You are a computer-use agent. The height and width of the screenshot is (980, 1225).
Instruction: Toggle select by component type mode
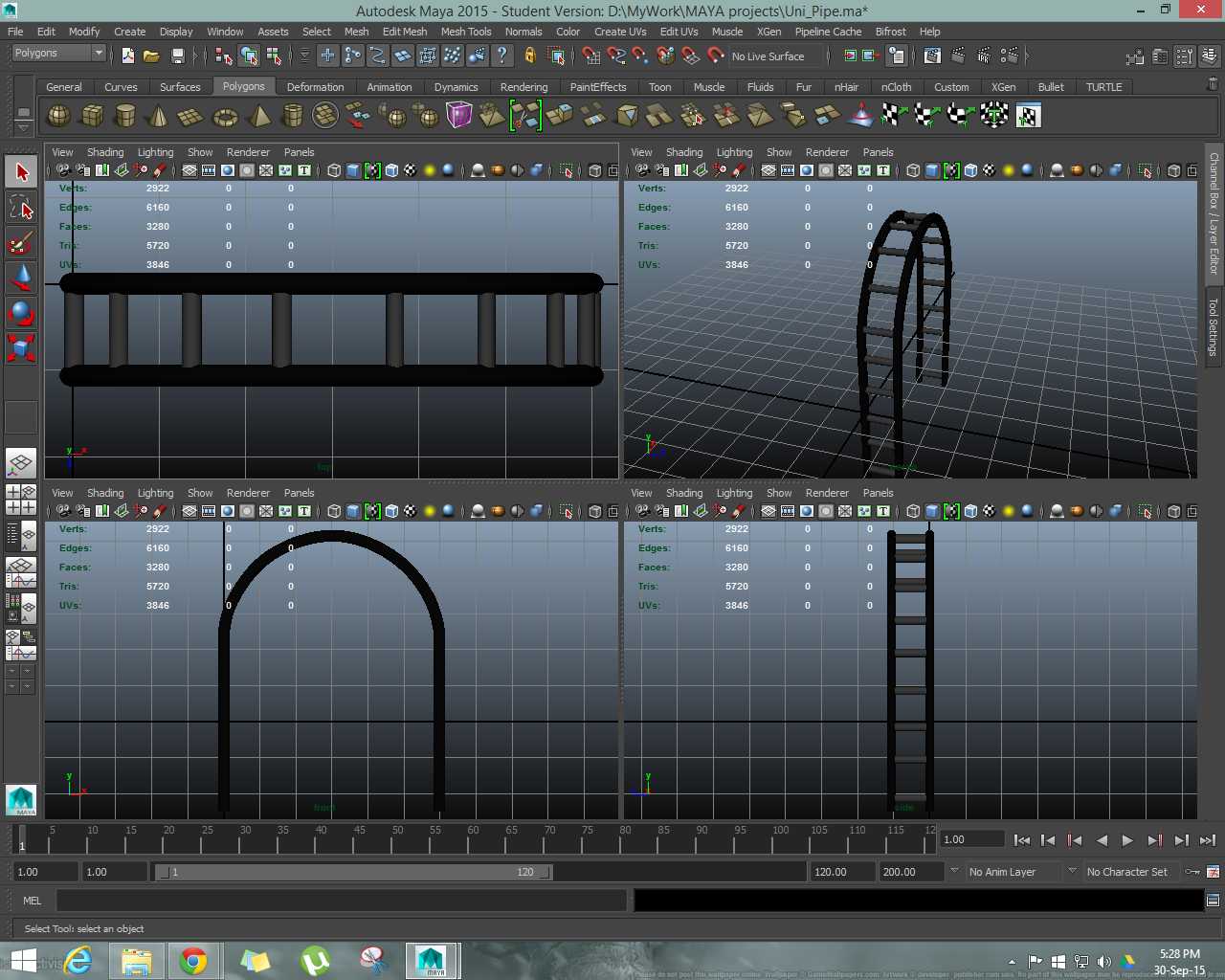coord(274,56)
